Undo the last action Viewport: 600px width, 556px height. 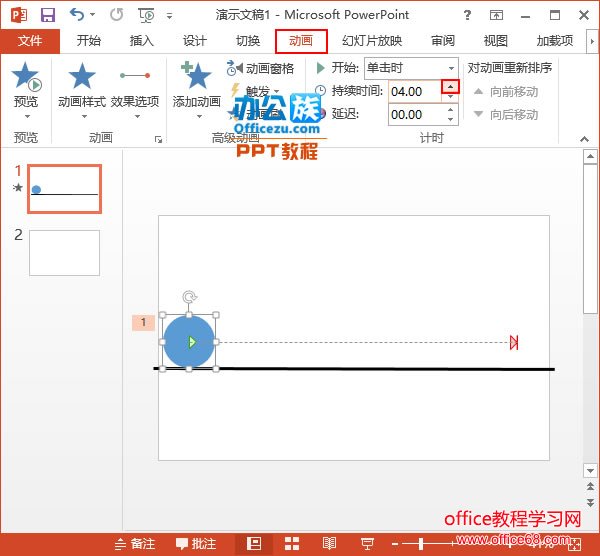(77, 15)
